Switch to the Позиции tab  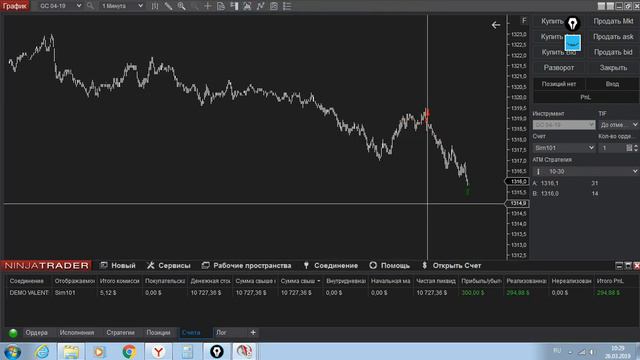[x=158, y=333]
